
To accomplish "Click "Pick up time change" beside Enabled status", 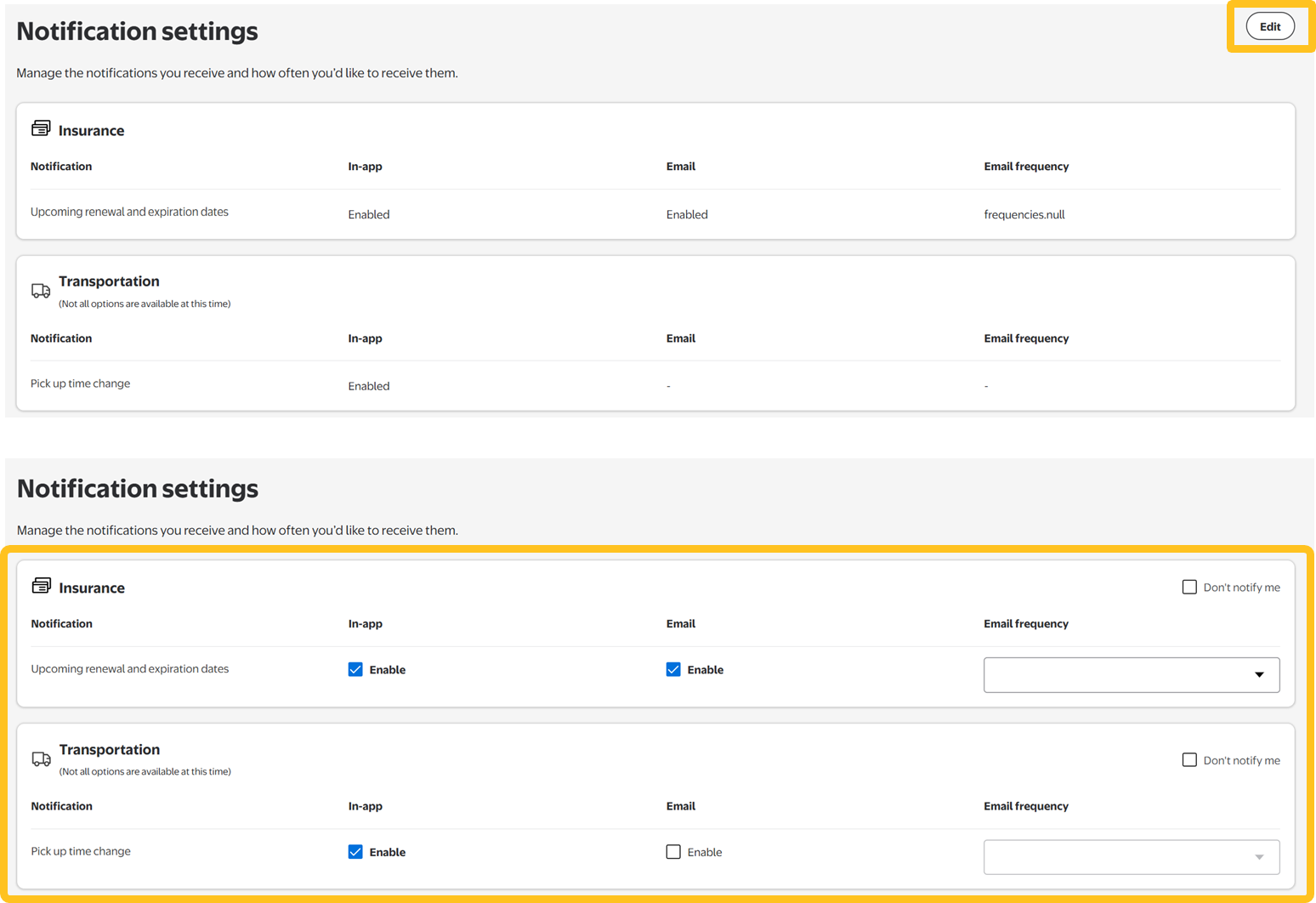I will [x=81, y=383].
